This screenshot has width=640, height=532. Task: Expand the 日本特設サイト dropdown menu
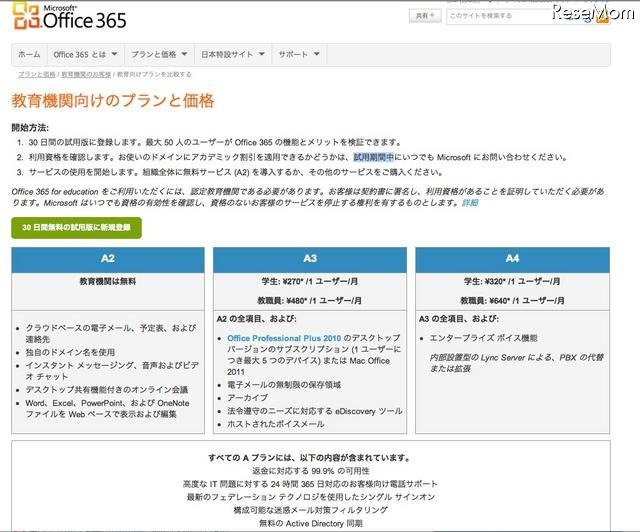click(233, 54)
